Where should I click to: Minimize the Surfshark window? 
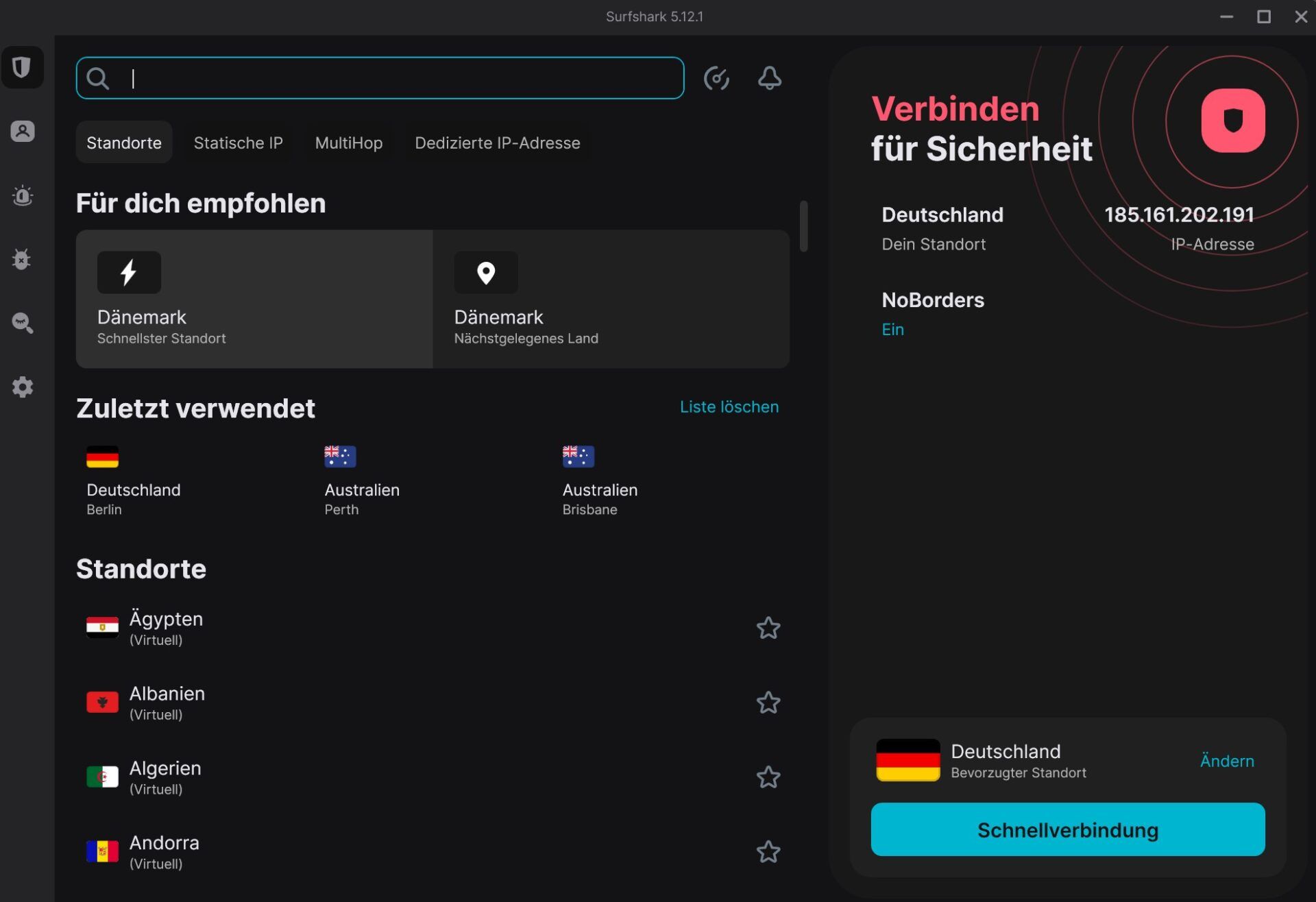(1226, 16)
